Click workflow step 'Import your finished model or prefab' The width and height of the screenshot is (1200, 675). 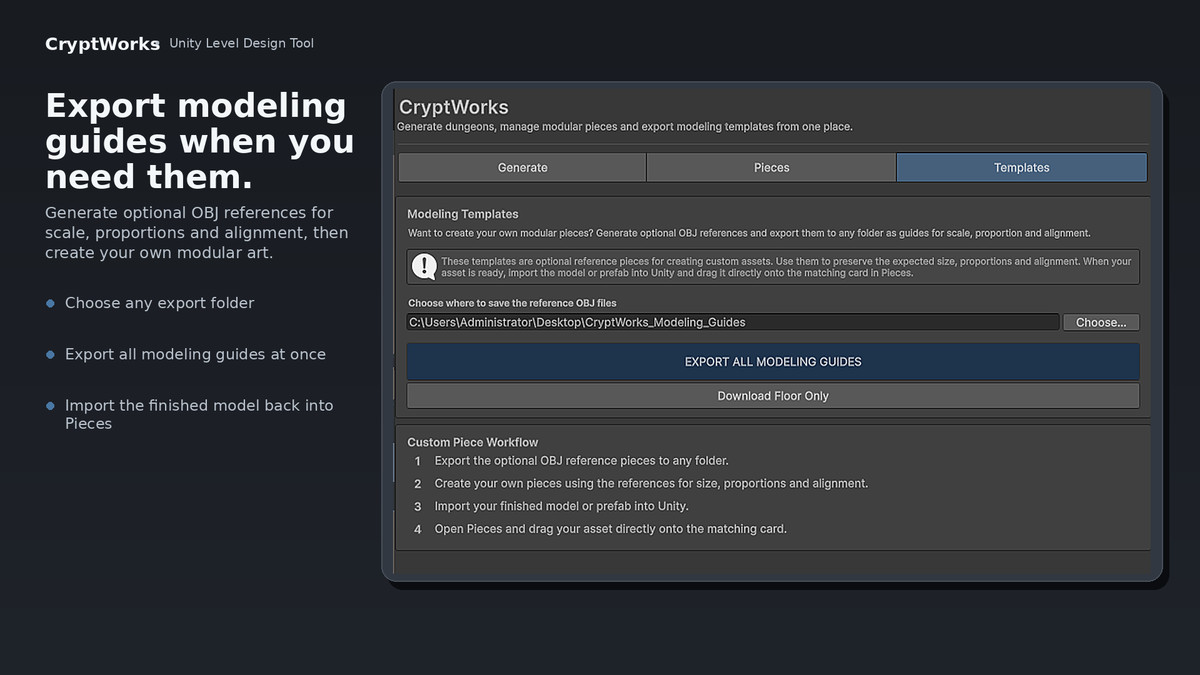click(561, 506)
